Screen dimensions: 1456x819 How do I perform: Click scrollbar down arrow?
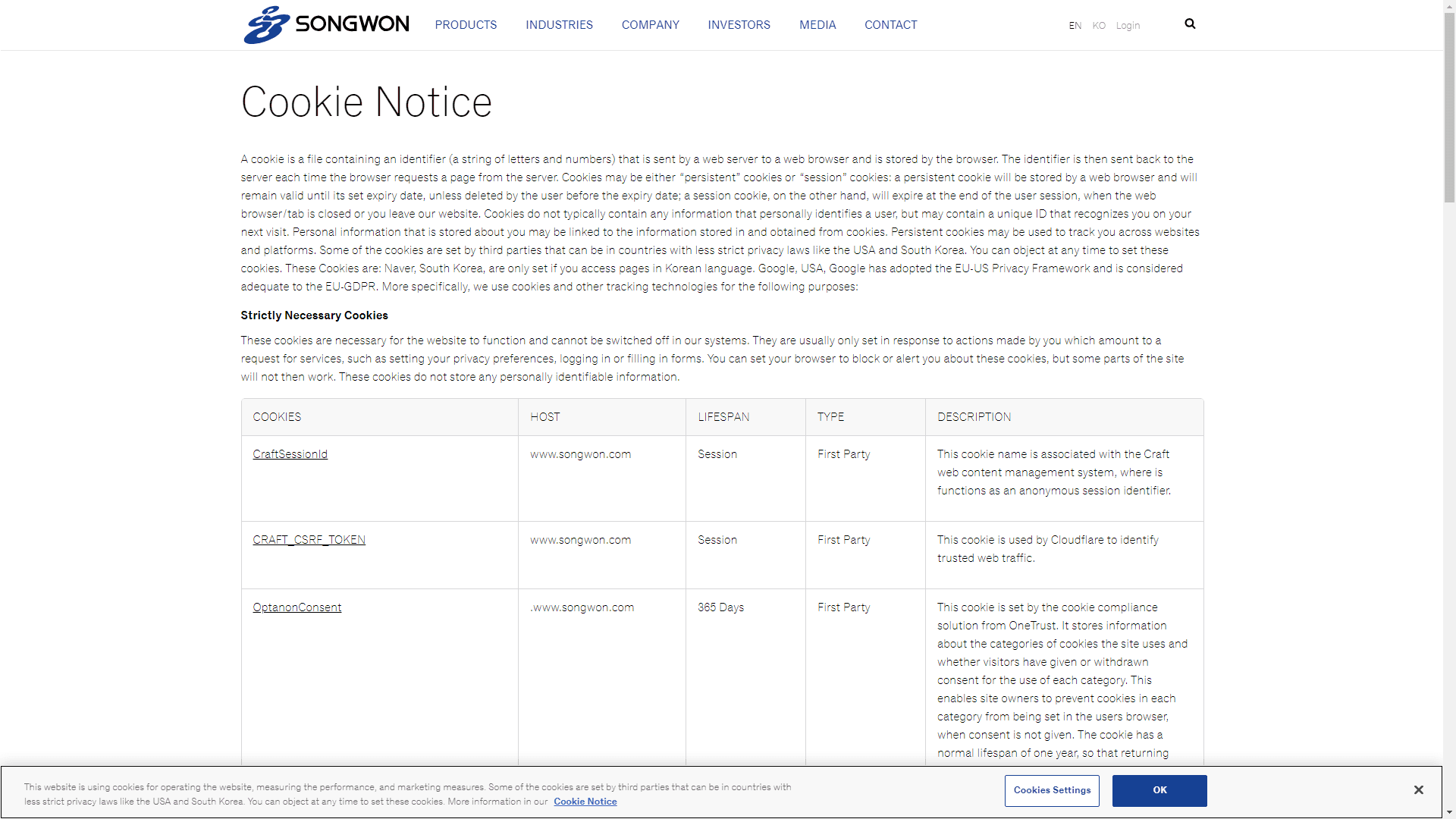coord(1449,812)
